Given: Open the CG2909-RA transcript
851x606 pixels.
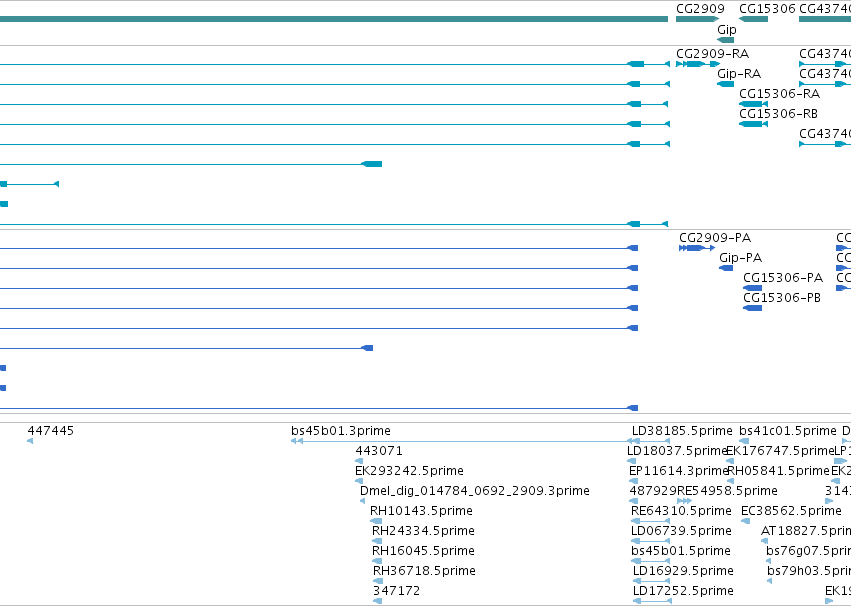Looking at the screenshot, I should click(698, 64).
